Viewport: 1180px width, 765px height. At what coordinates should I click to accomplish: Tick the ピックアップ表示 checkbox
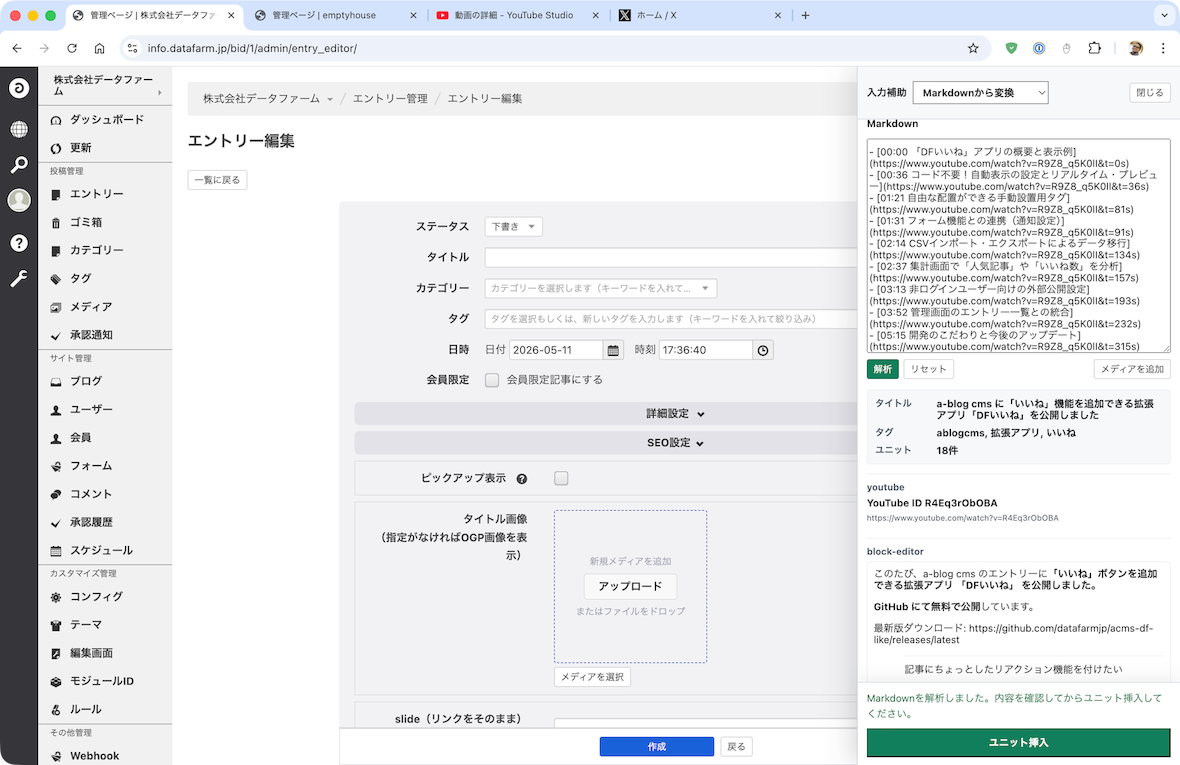click(x=561, y=478)
